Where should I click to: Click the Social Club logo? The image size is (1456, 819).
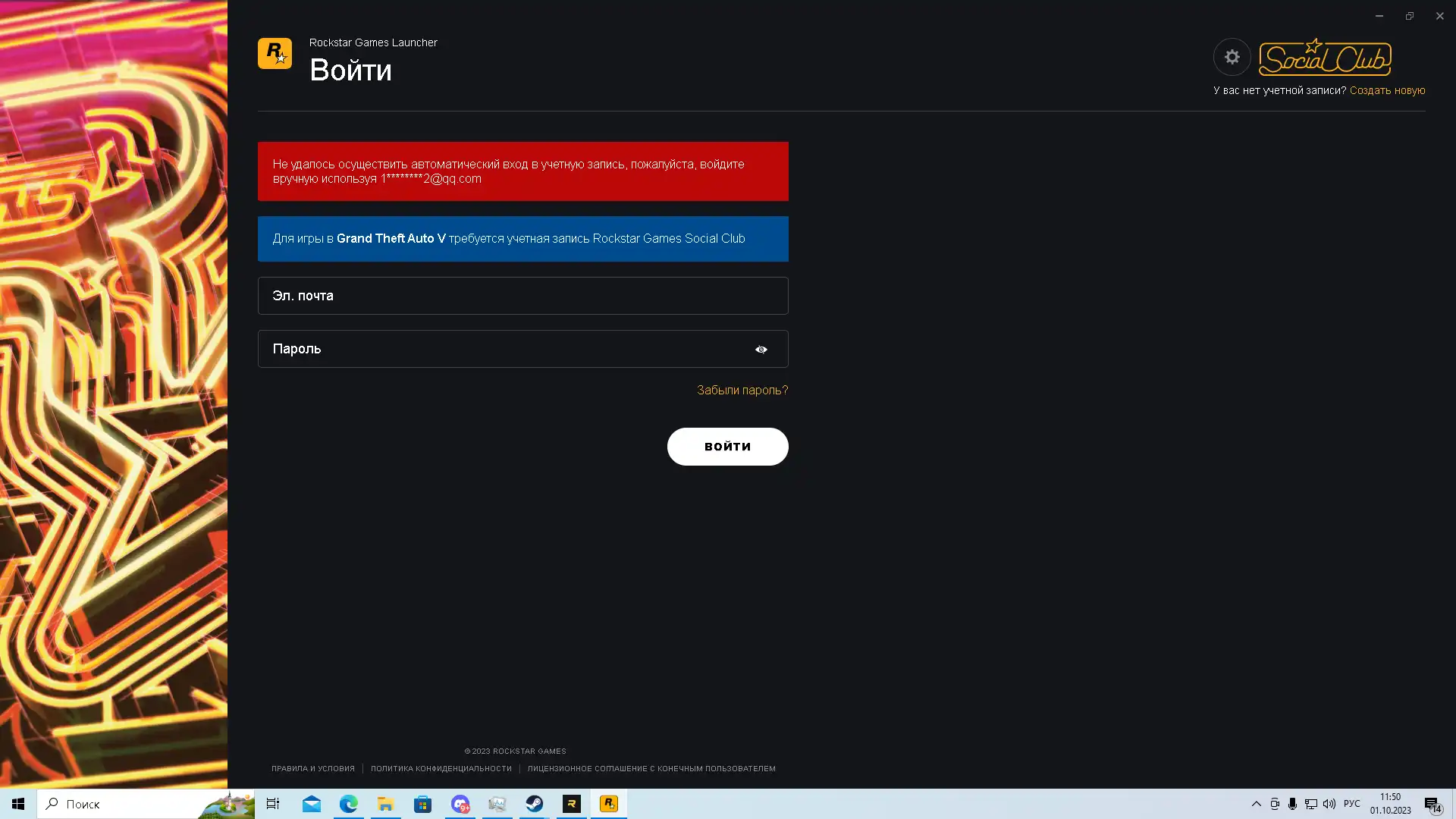click(1325, 57)
